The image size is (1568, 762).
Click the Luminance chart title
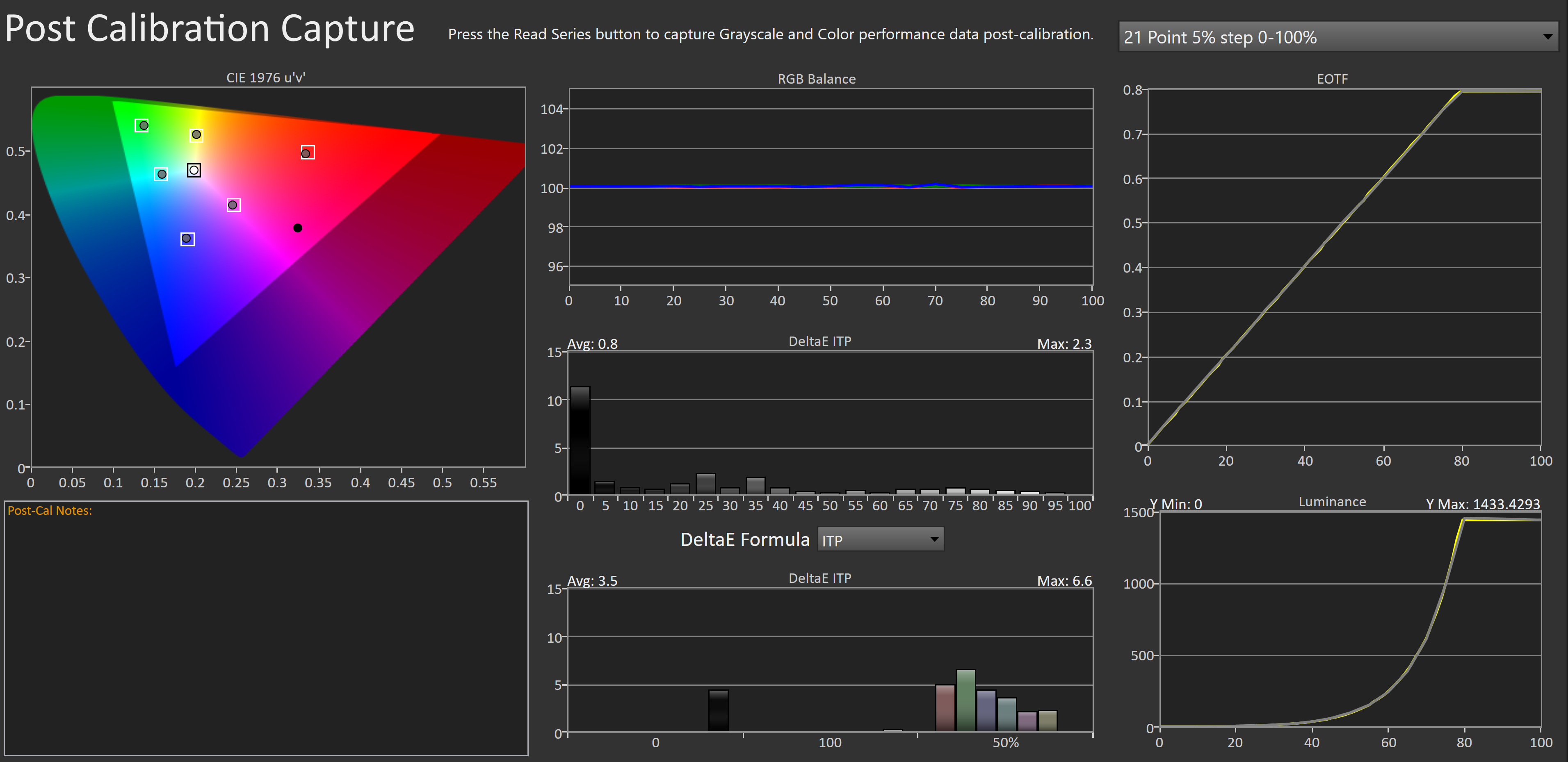tap(1332, 502)
